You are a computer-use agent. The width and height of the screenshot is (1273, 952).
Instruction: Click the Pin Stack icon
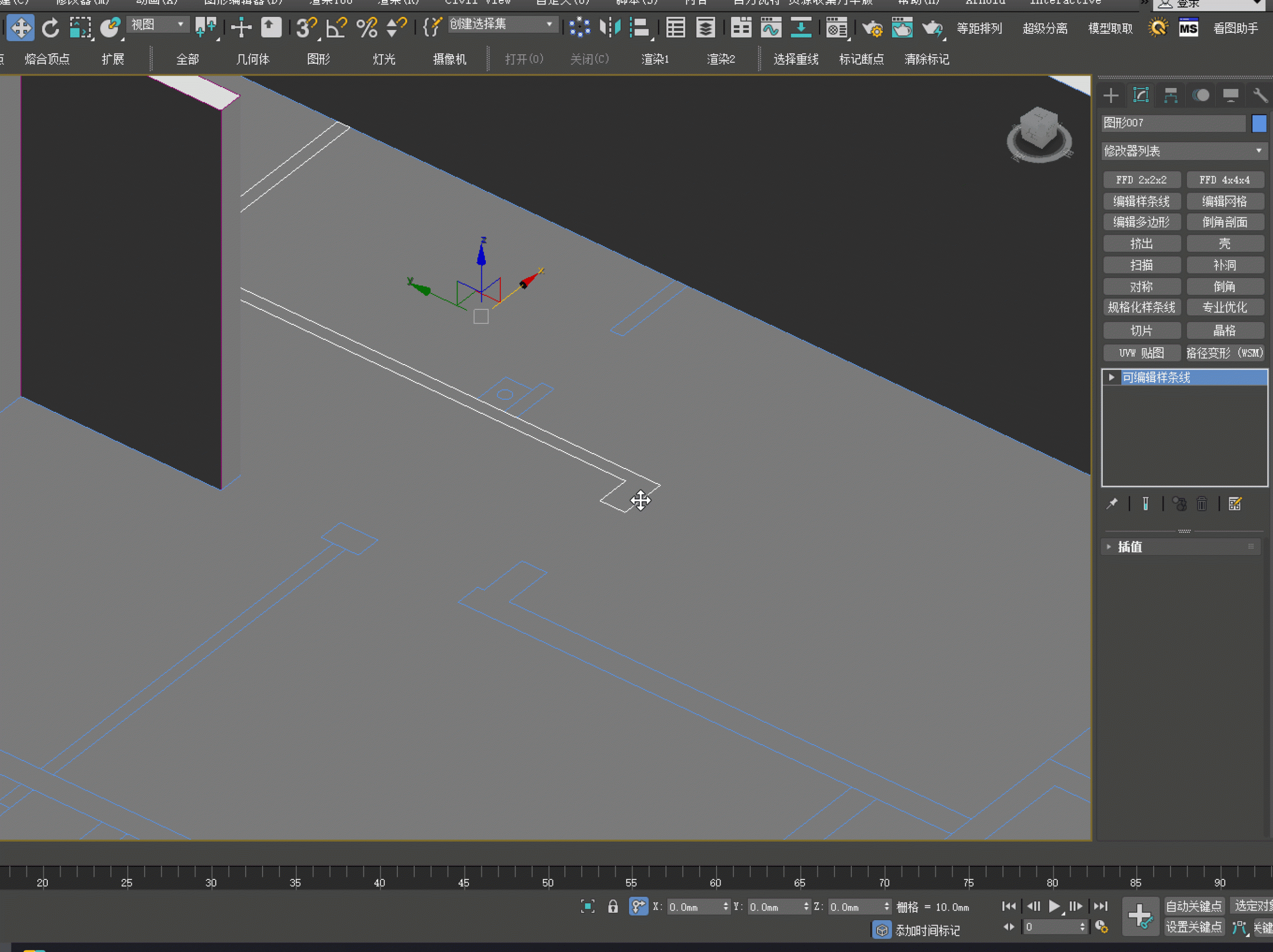click(x=1112, y=504)
